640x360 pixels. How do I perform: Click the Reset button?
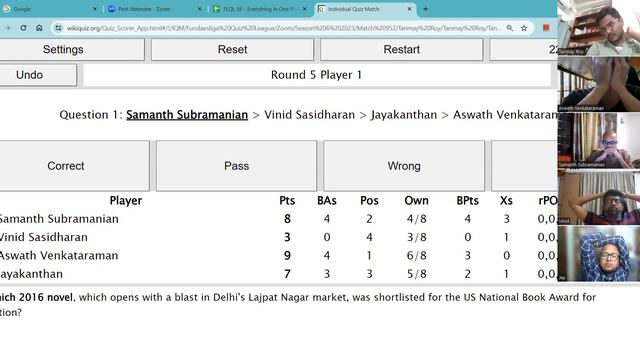(232, 49)
